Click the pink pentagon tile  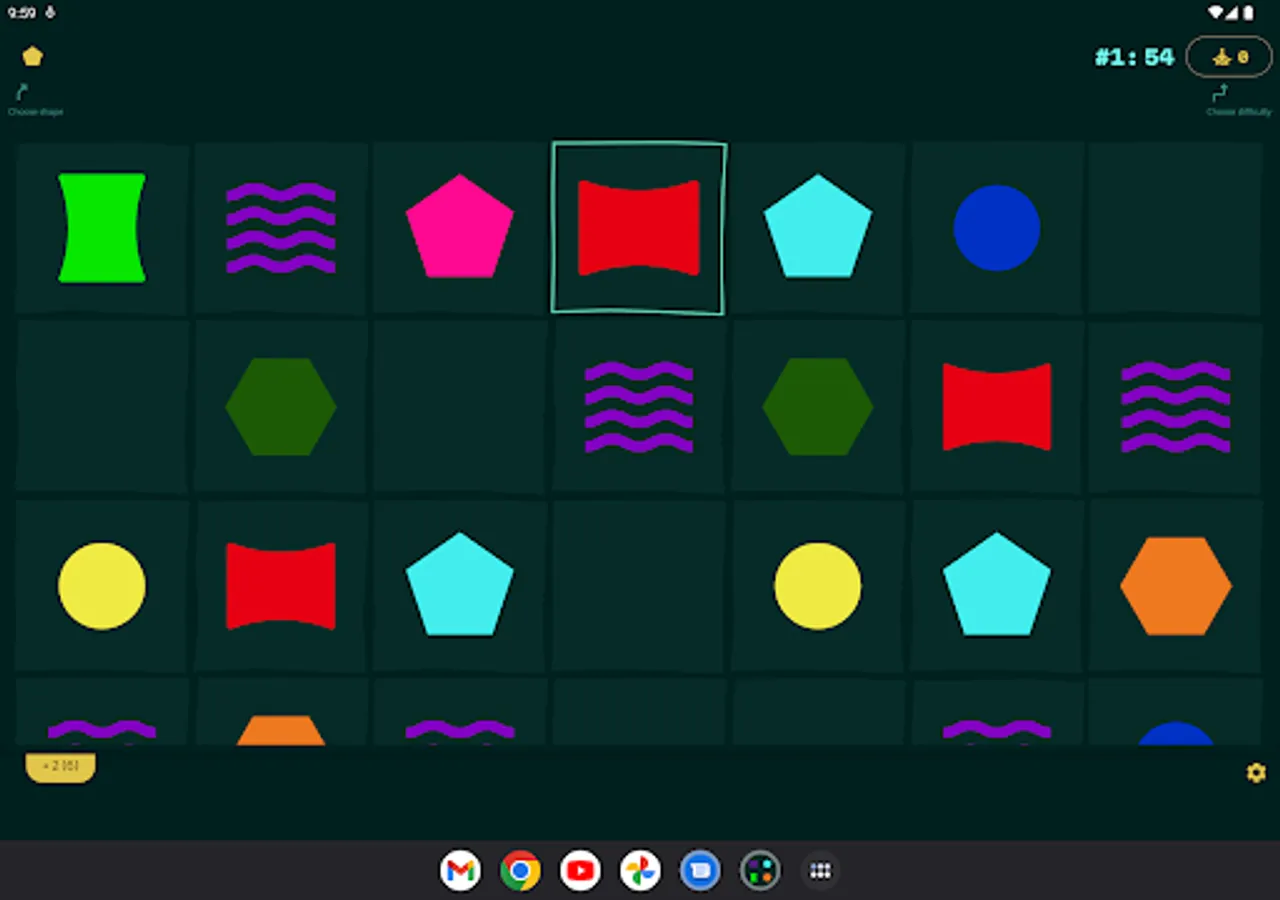pyautogui.click(x=459, y=227)
